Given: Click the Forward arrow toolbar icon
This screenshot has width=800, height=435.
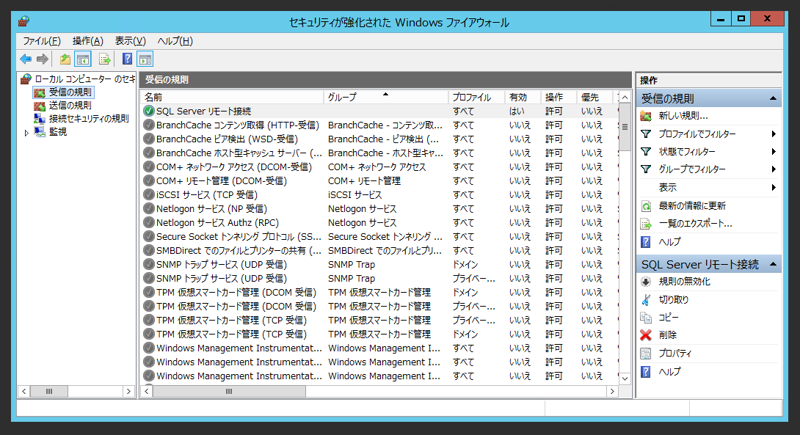Looking at the screenshot, I should click(42, 59).
